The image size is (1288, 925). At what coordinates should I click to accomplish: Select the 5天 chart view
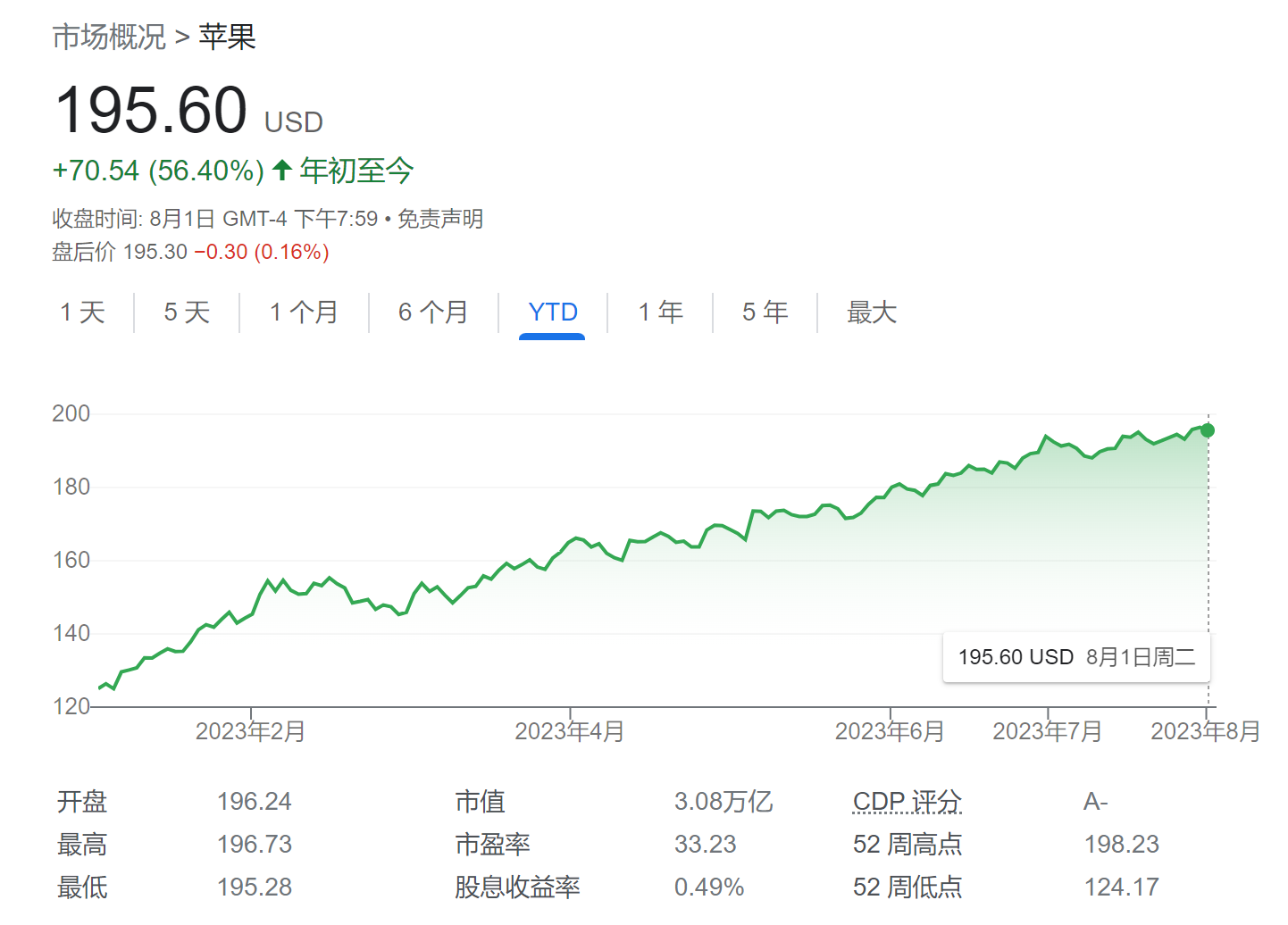click(185, 312)
